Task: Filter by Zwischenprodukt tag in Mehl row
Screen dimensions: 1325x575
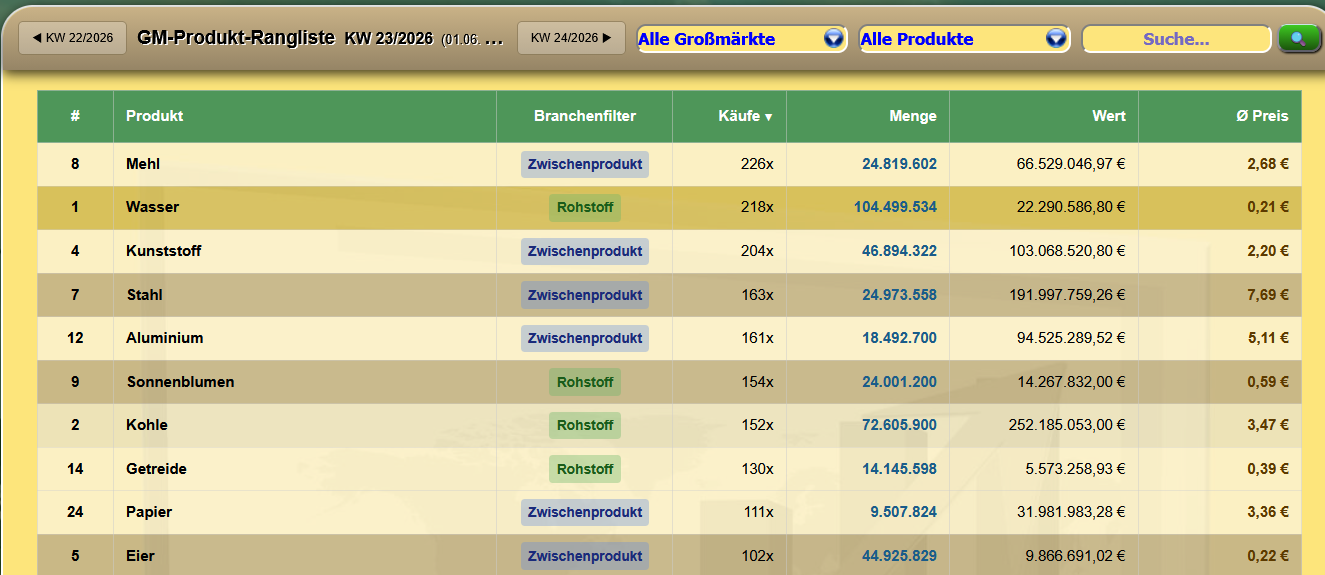Action: point(585,164)
